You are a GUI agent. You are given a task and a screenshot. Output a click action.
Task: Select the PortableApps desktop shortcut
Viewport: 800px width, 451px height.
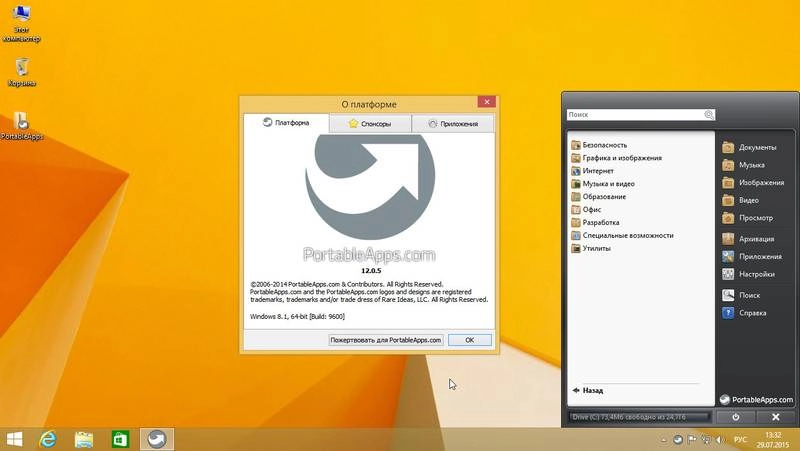21,126
